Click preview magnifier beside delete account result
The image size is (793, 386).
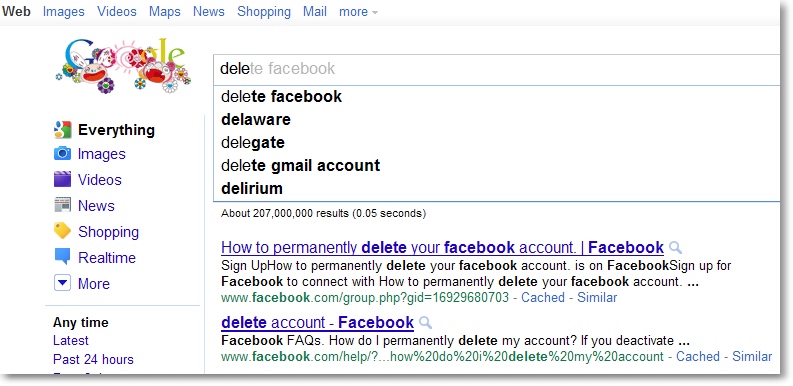(x=426, y=323)
